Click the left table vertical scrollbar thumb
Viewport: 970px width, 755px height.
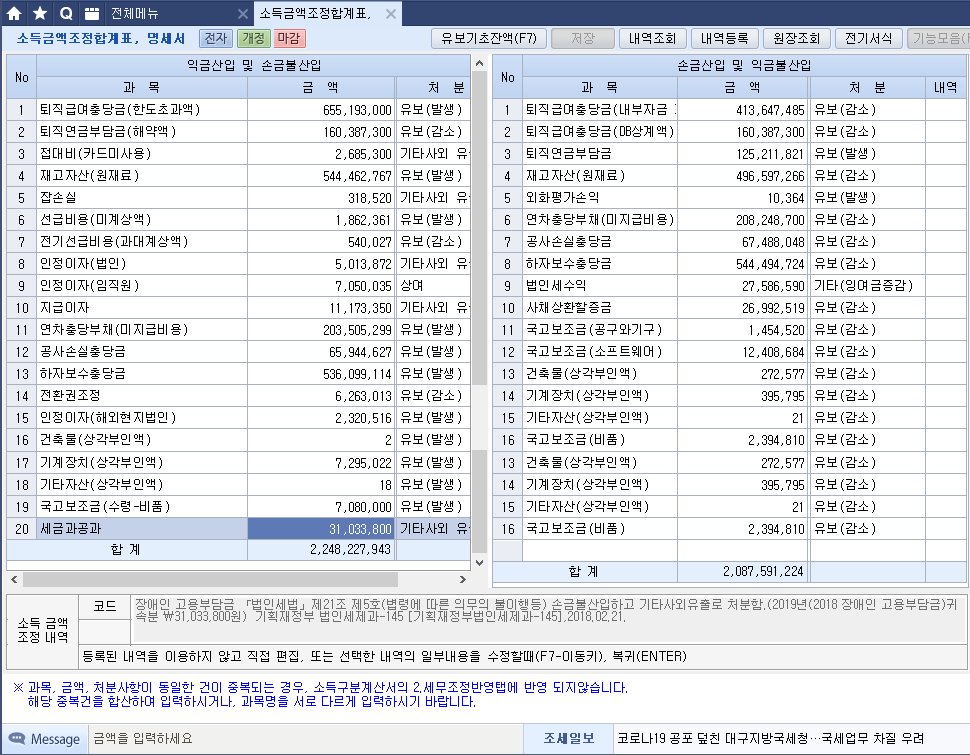pos(479,226)
